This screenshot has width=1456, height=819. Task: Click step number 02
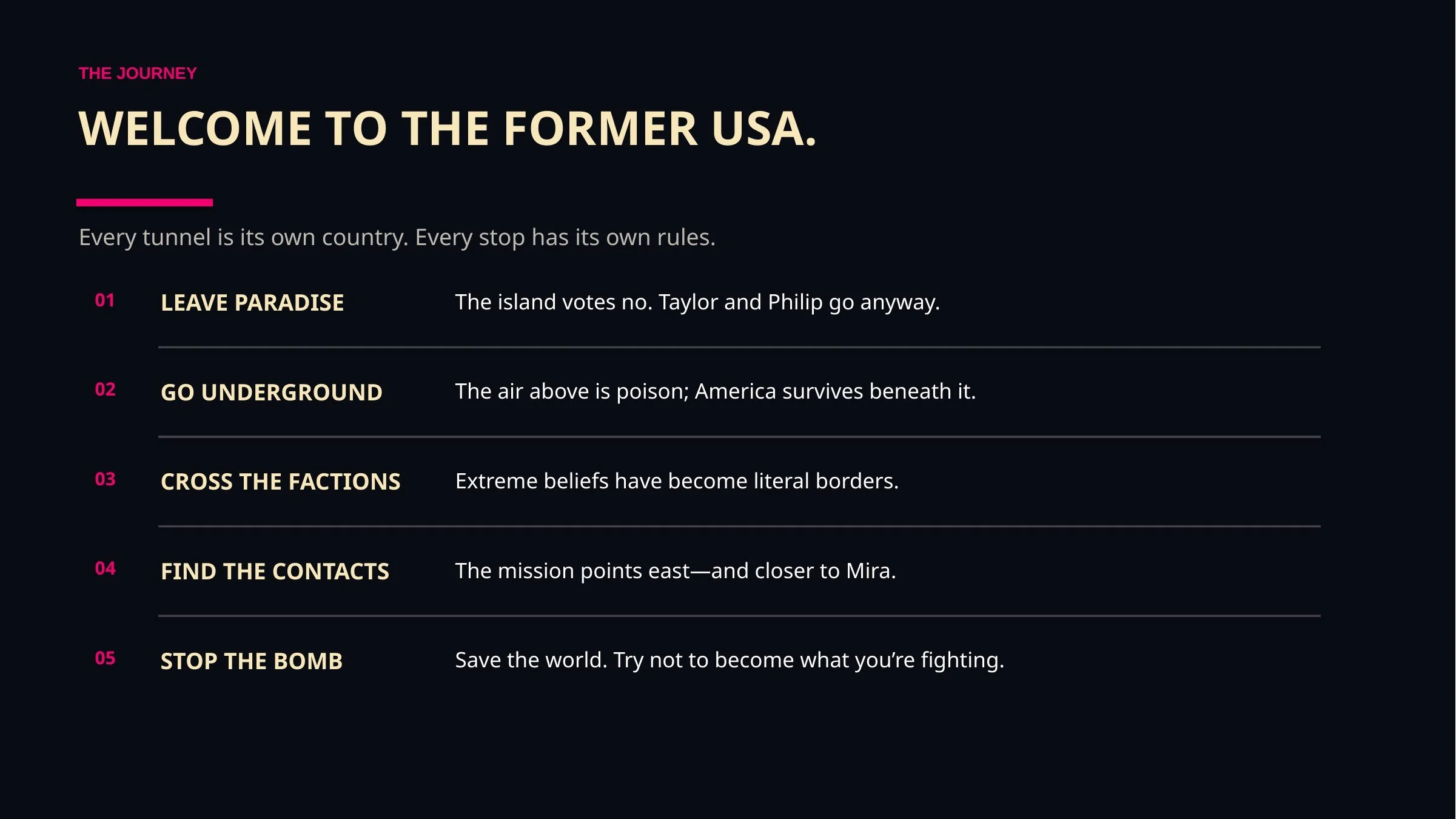105,389
